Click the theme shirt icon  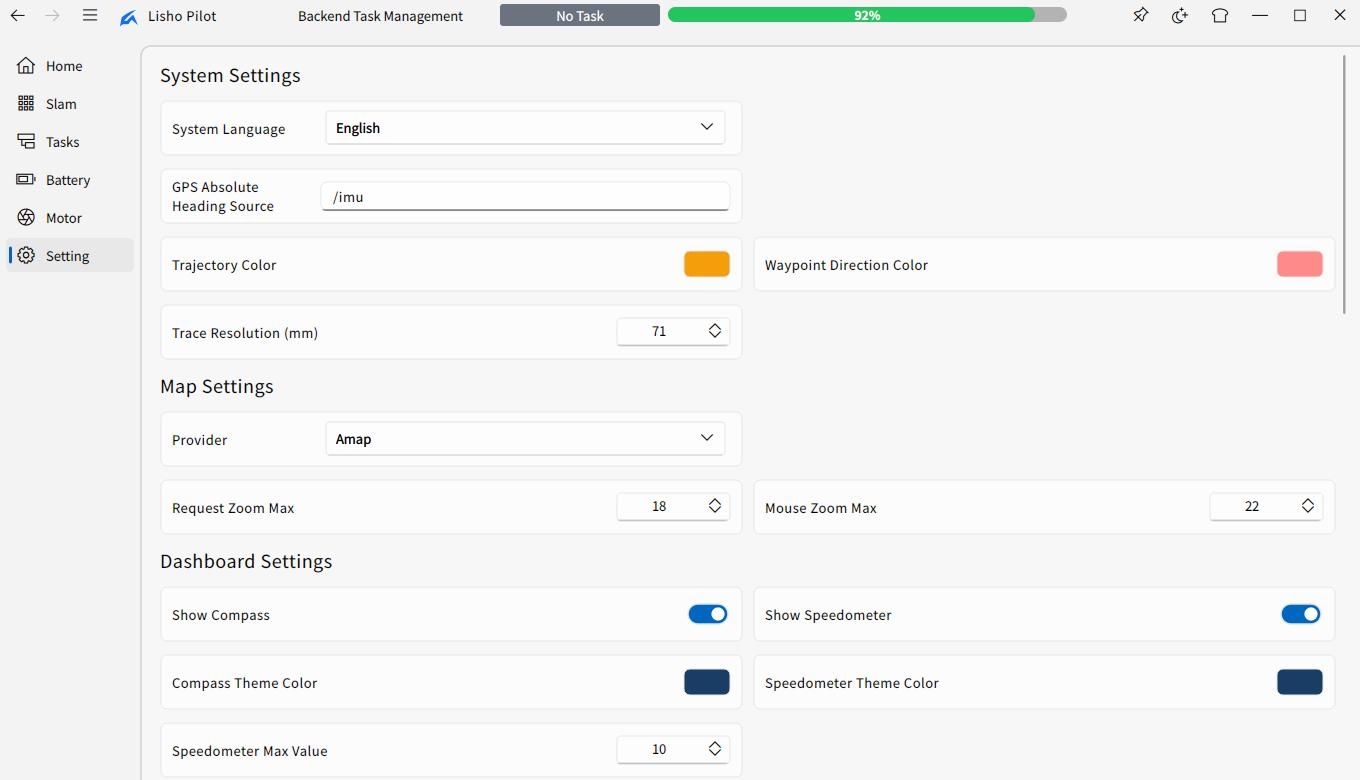[x=1220, y=15]
